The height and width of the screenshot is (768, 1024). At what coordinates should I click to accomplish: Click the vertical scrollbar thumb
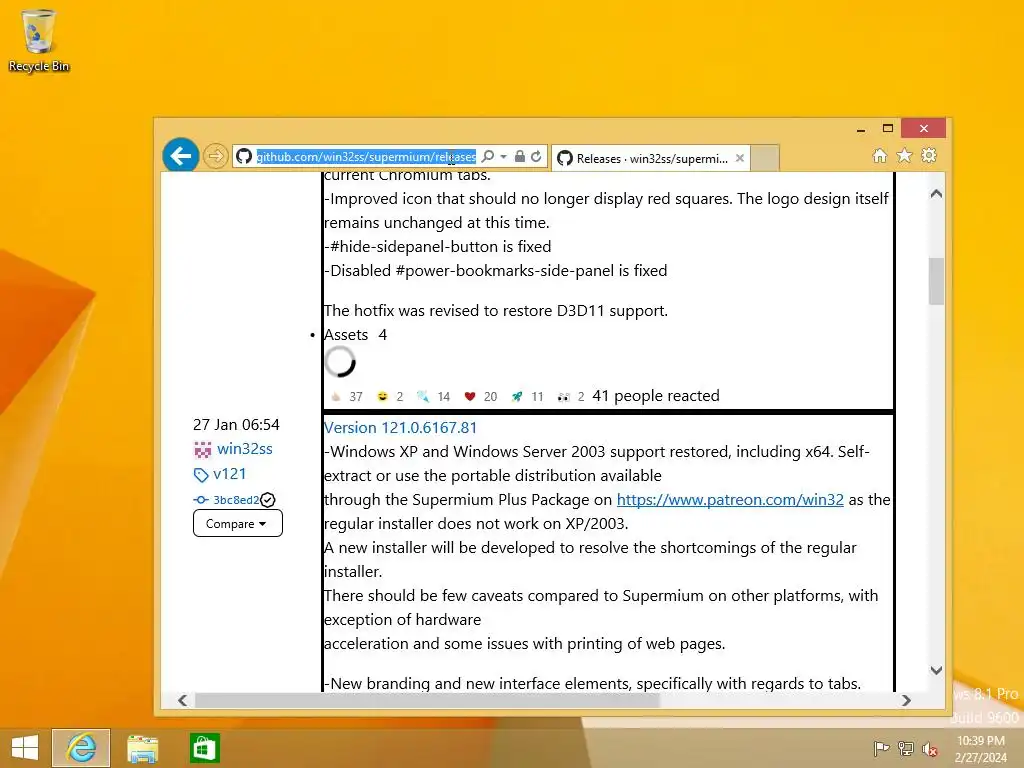tap(936, 281)
